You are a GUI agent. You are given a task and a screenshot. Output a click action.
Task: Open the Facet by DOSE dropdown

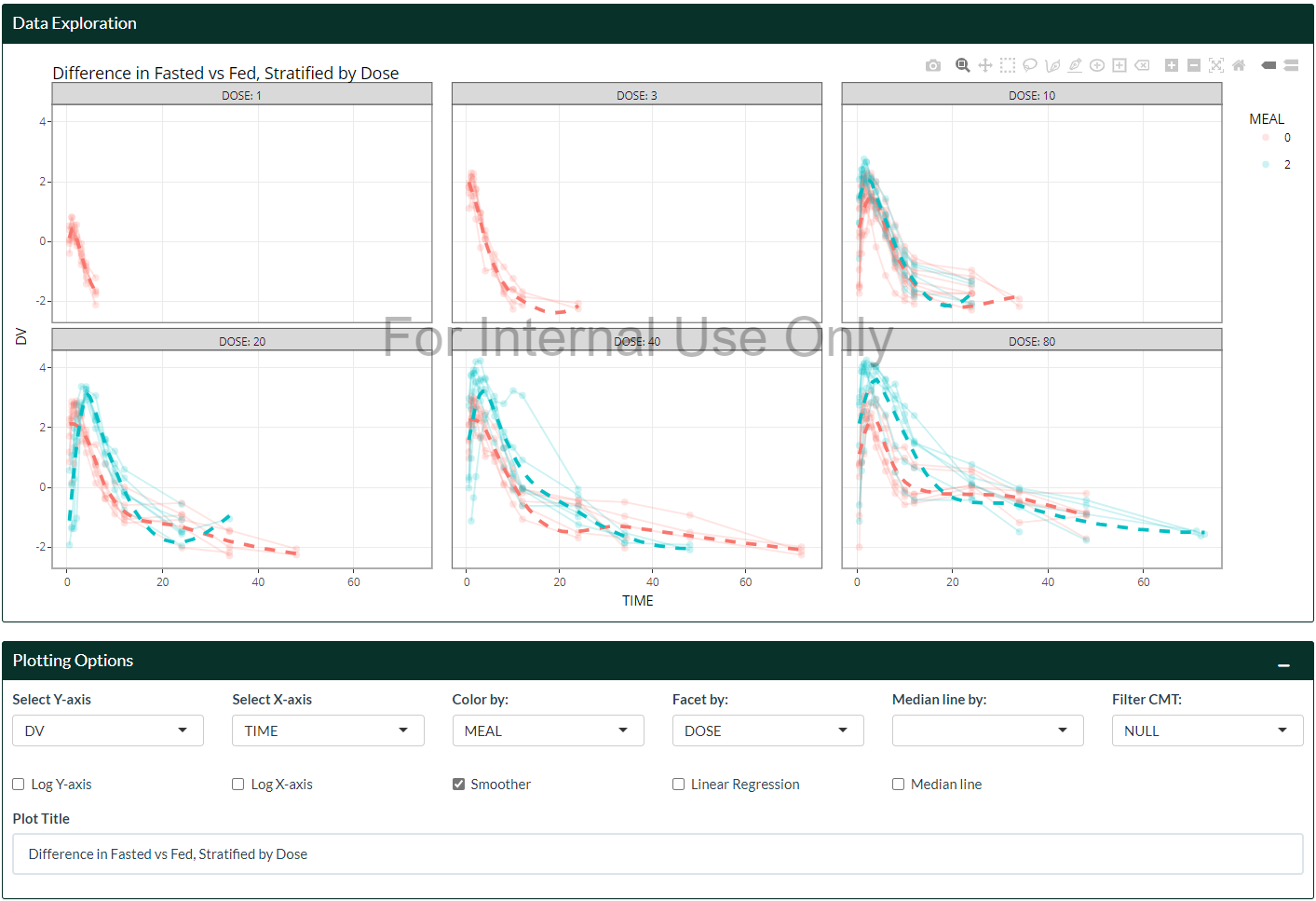767,730
